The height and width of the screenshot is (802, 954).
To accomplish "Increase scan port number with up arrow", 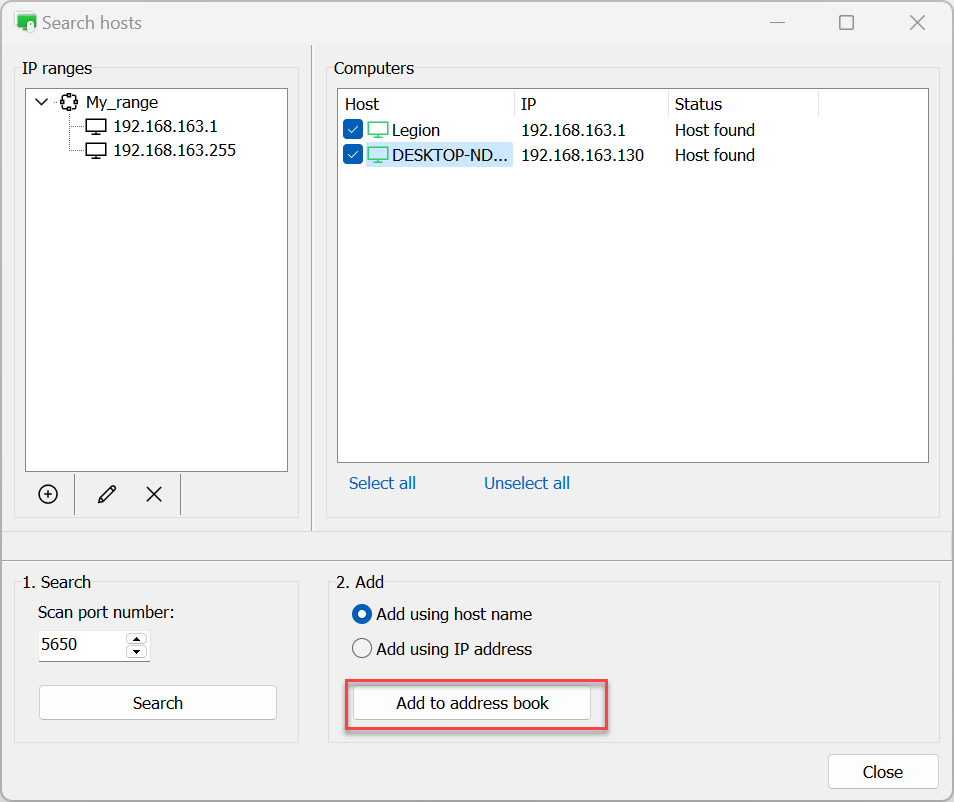I will (x=137, y=639).
